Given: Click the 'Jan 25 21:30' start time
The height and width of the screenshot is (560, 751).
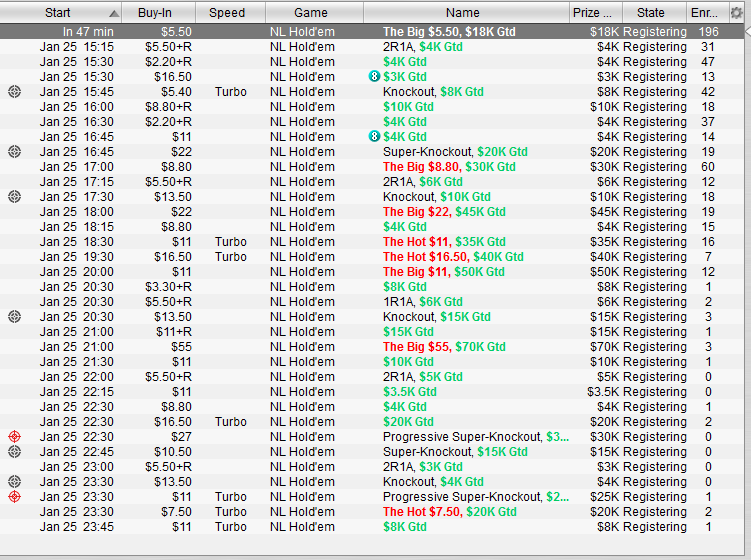Looking at the screenshot, I should point(77,362).
